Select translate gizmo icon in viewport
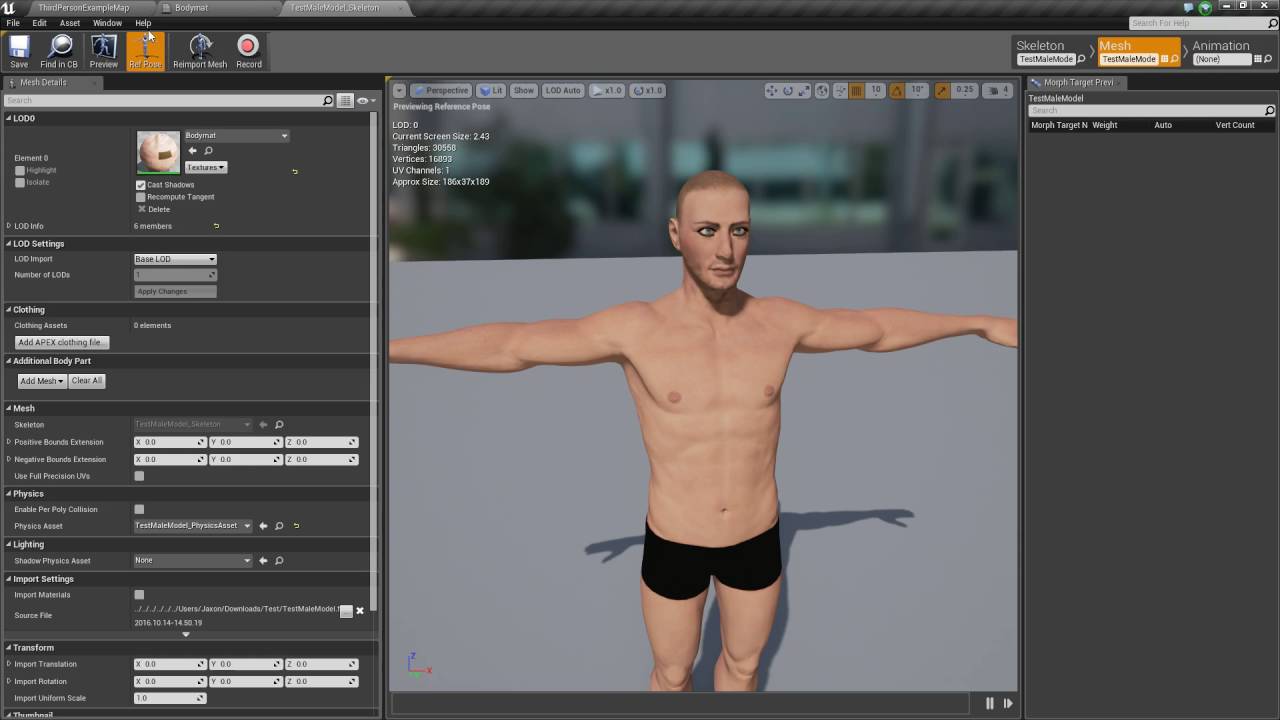The height and width of the screenshot is (720, 1280). (x=771, y=90)
